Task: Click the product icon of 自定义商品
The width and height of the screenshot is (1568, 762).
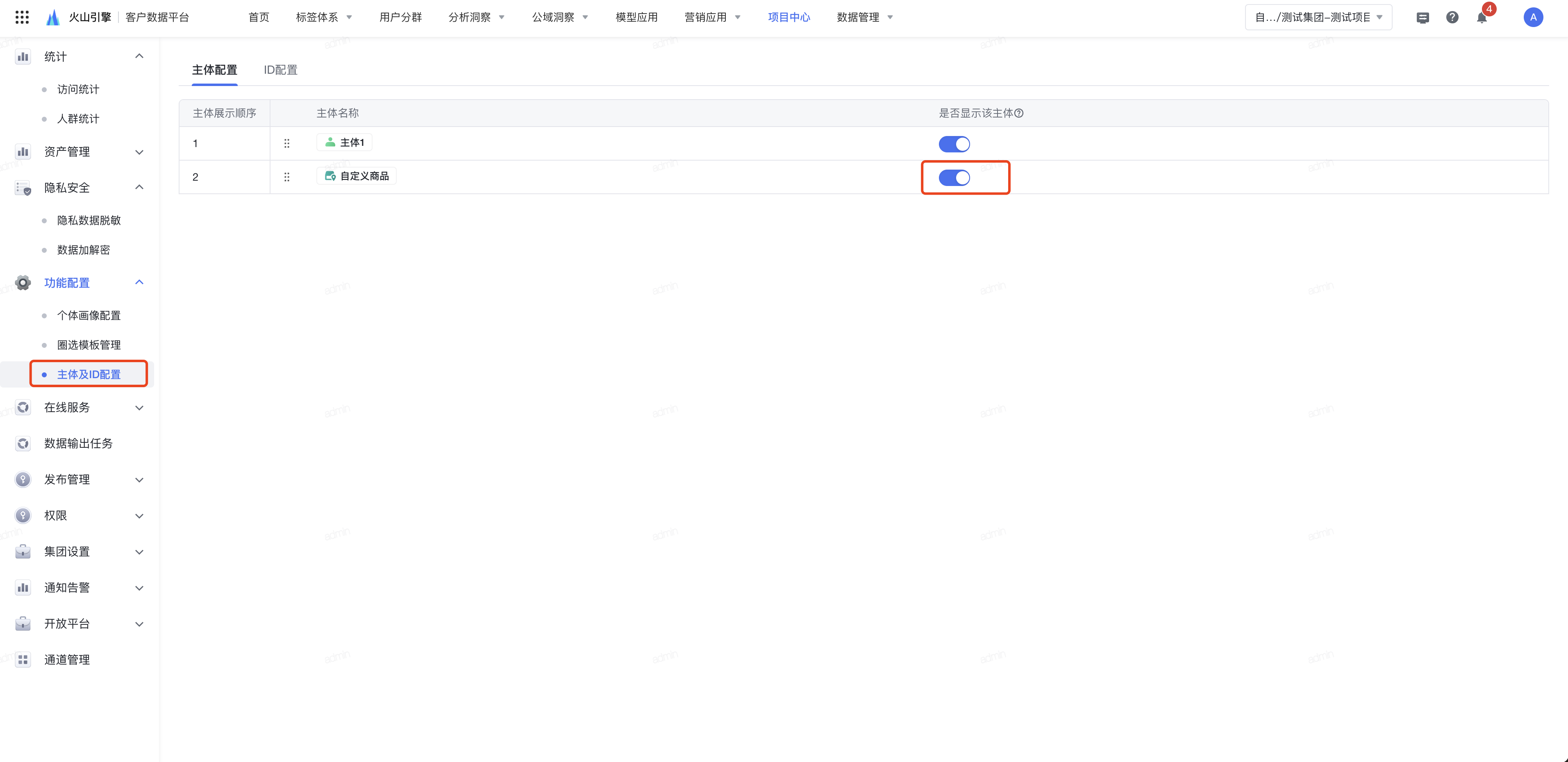Action: click(x=330, y=176)
